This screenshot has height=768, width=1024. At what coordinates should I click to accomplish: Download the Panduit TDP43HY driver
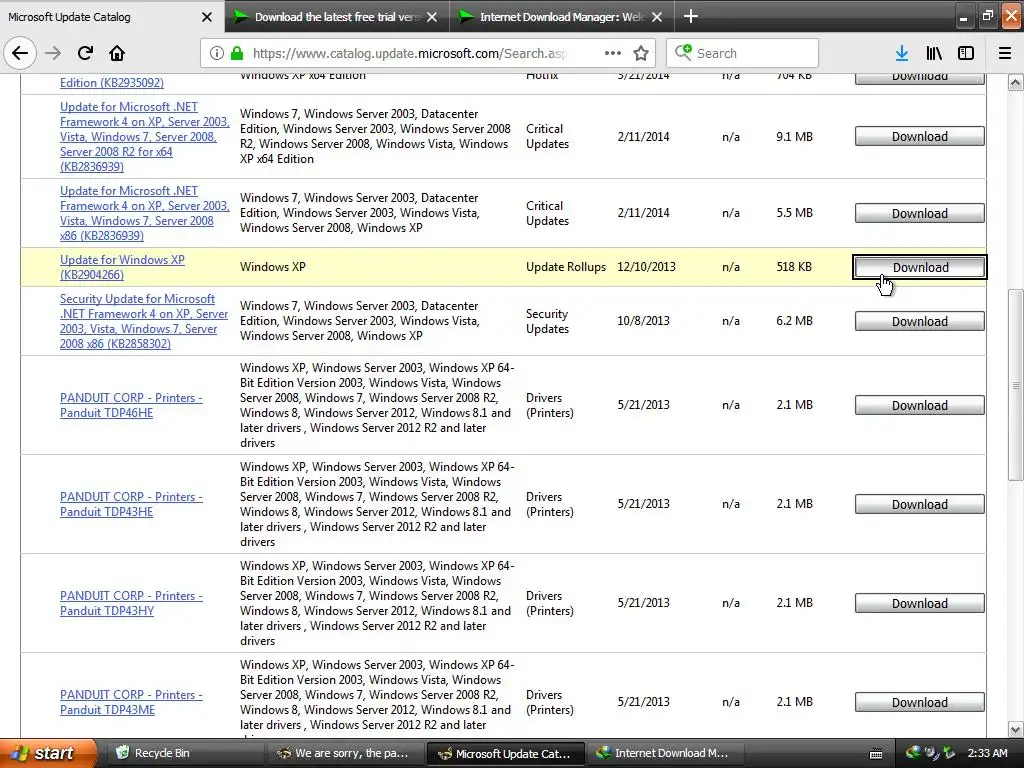(920, 603)
